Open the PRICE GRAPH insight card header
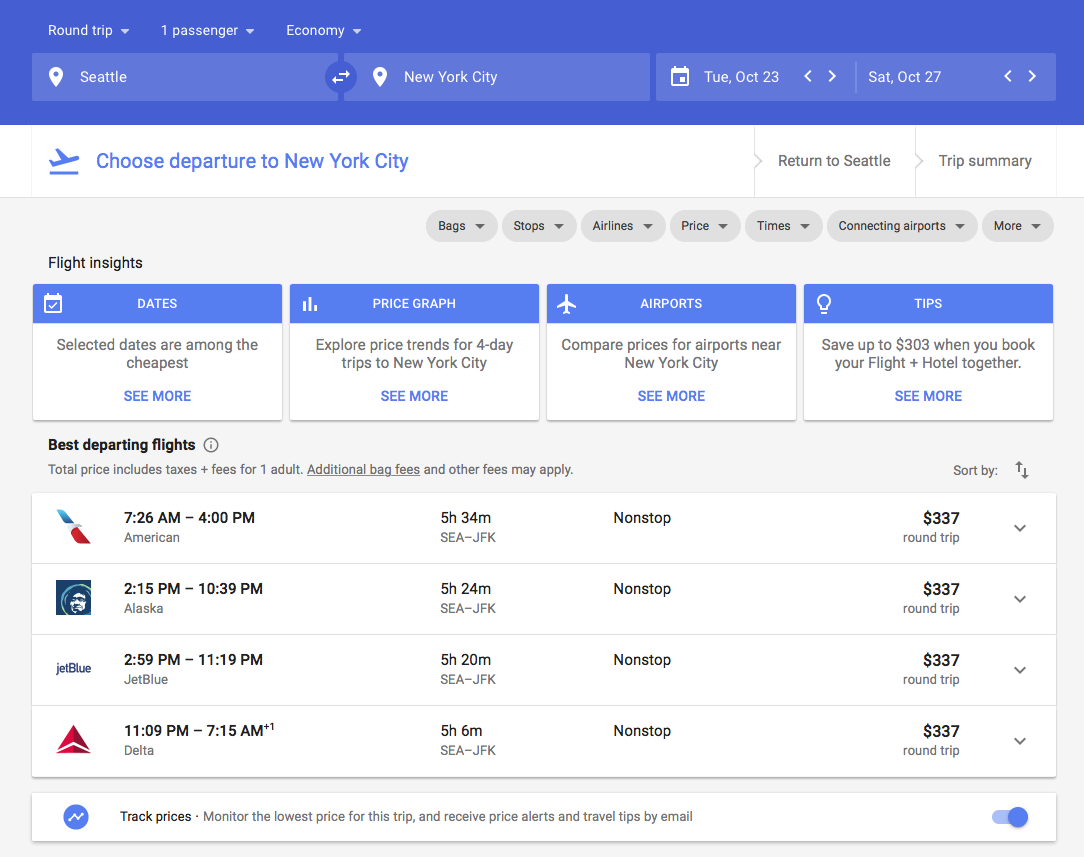1084x857 pixels. pyautogui.click(x=414, y=303)
